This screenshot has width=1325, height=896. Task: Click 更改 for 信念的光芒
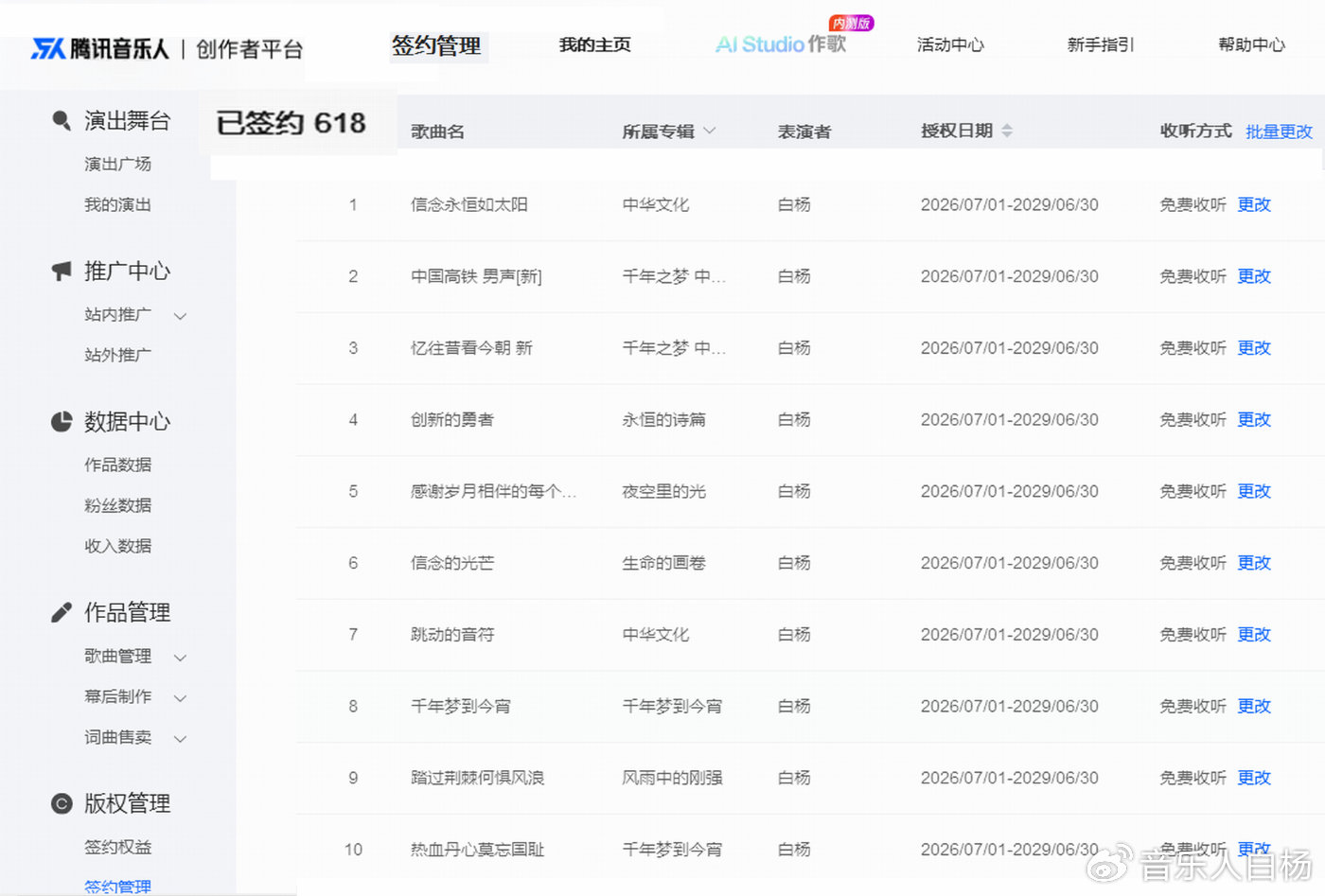pyautogui.click(x=1254, y=563)
